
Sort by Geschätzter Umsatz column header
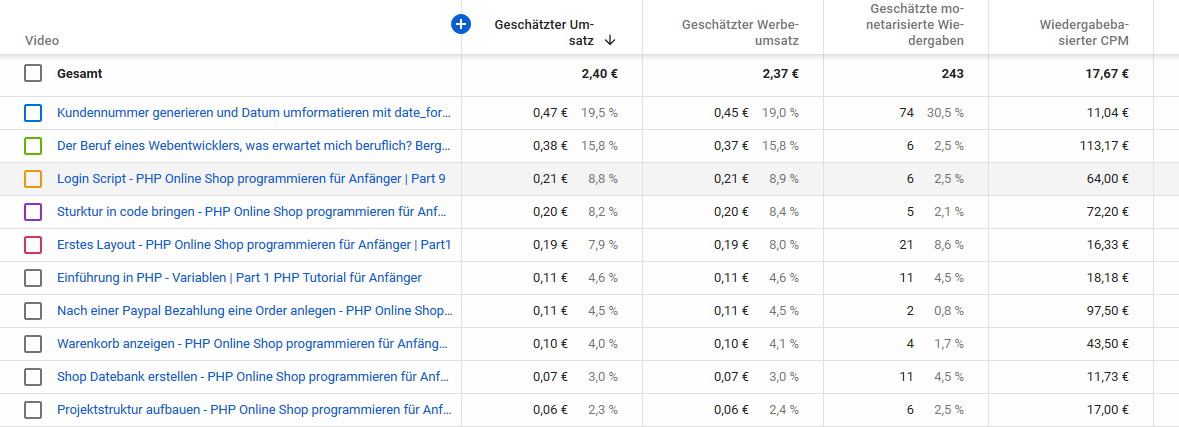coord(544,32)
